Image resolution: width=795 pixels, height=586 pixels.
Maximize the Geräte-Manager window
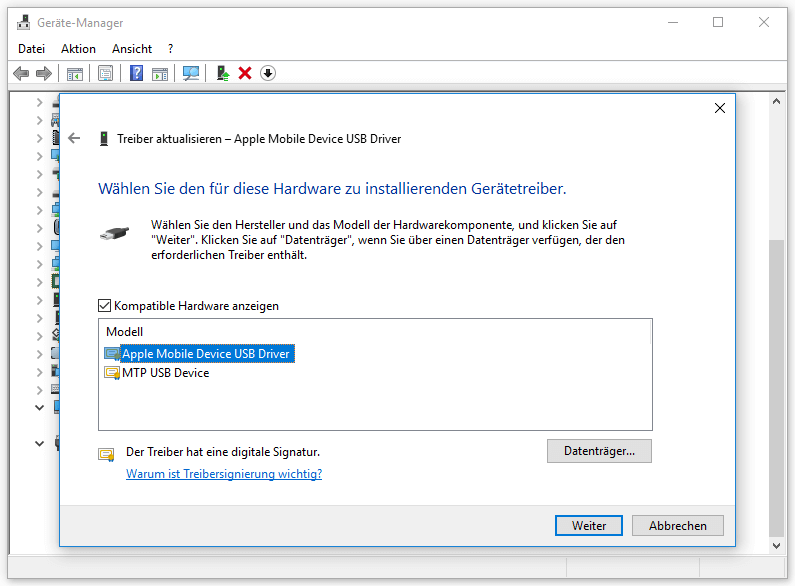pyautogui.click(x=718, y=23)
